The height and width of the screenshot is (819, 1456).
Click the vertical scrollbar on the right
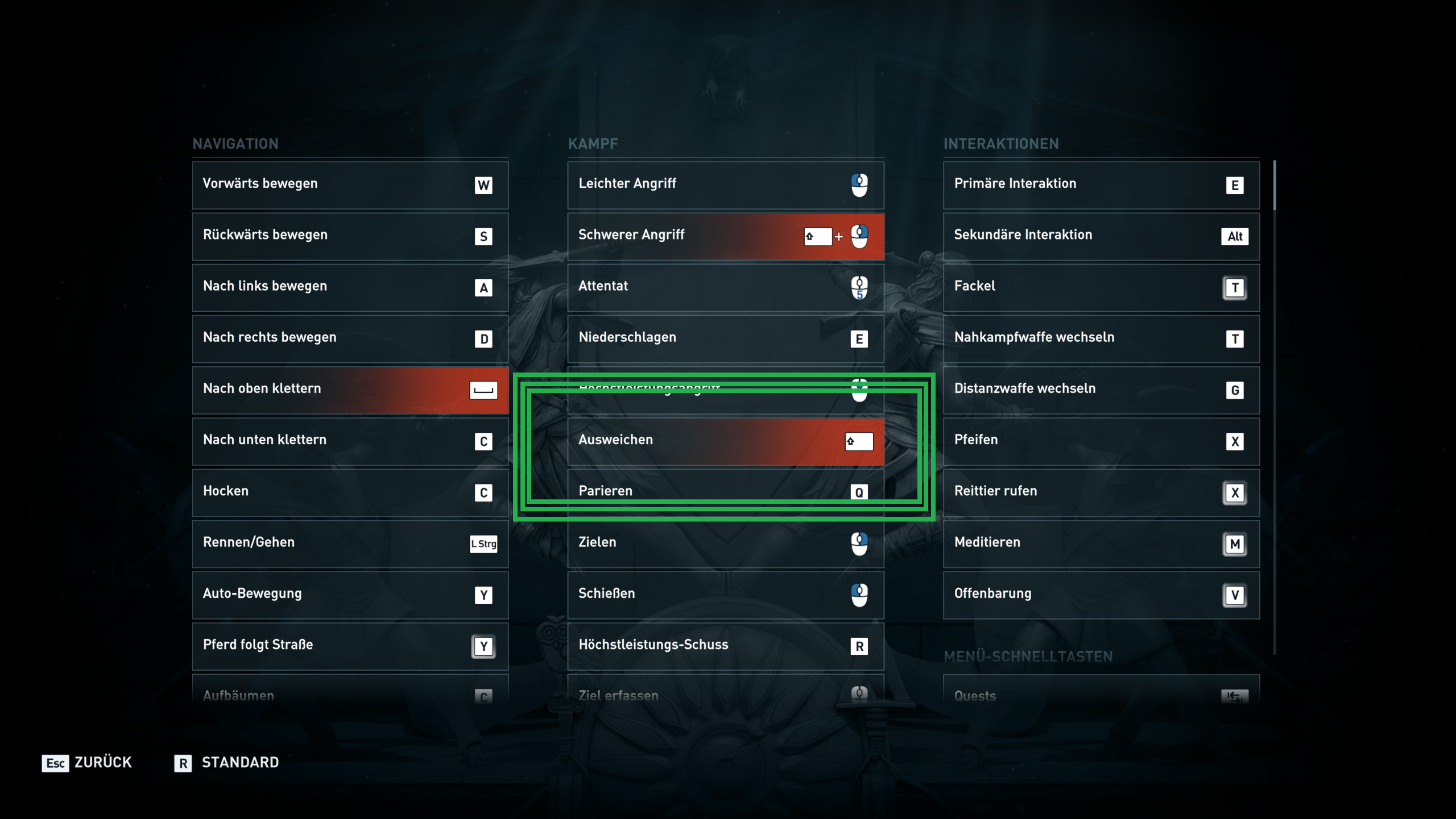tap(1275, 407)
